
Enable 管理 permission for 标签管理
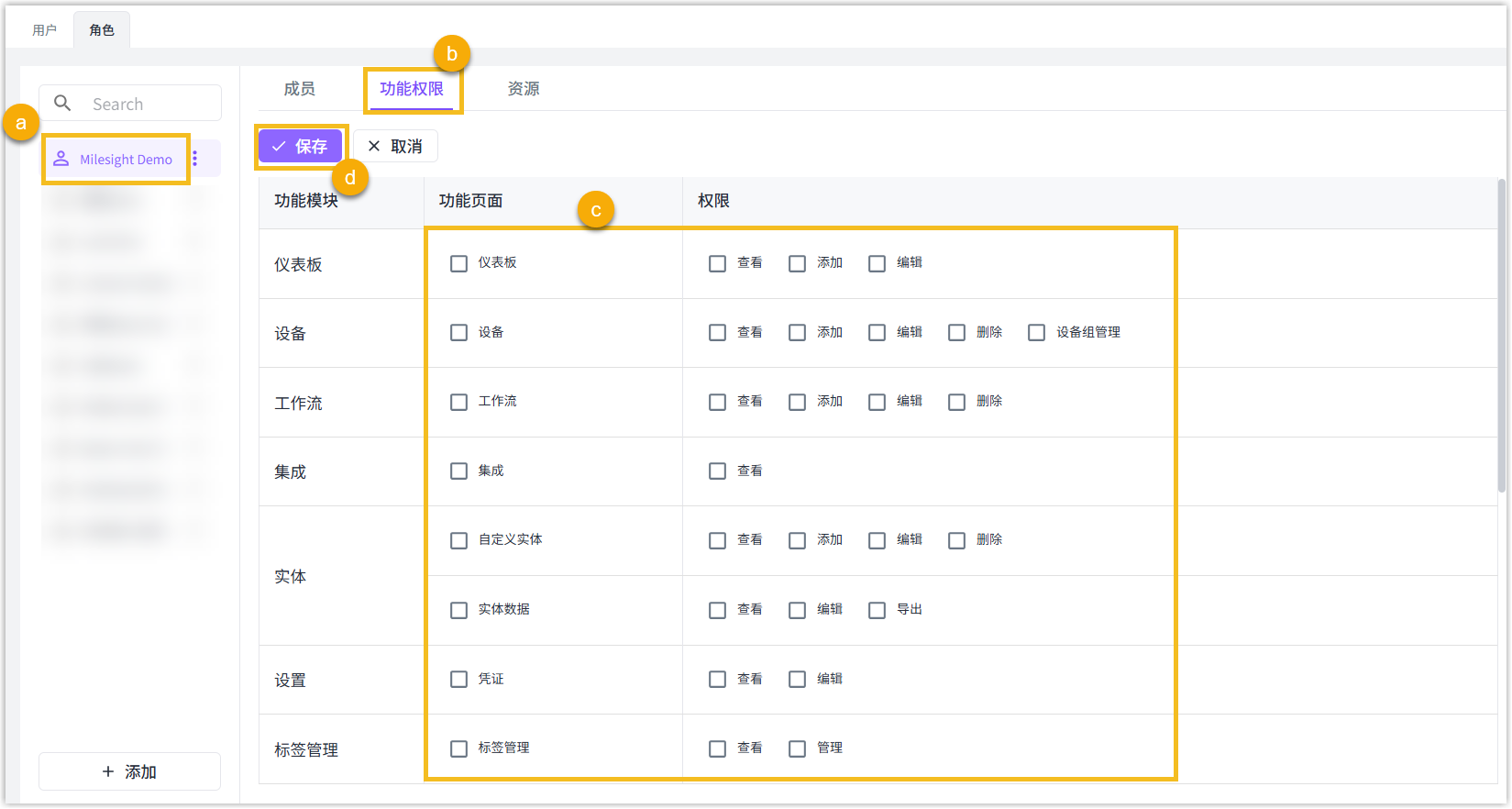[x=797, y=748]
